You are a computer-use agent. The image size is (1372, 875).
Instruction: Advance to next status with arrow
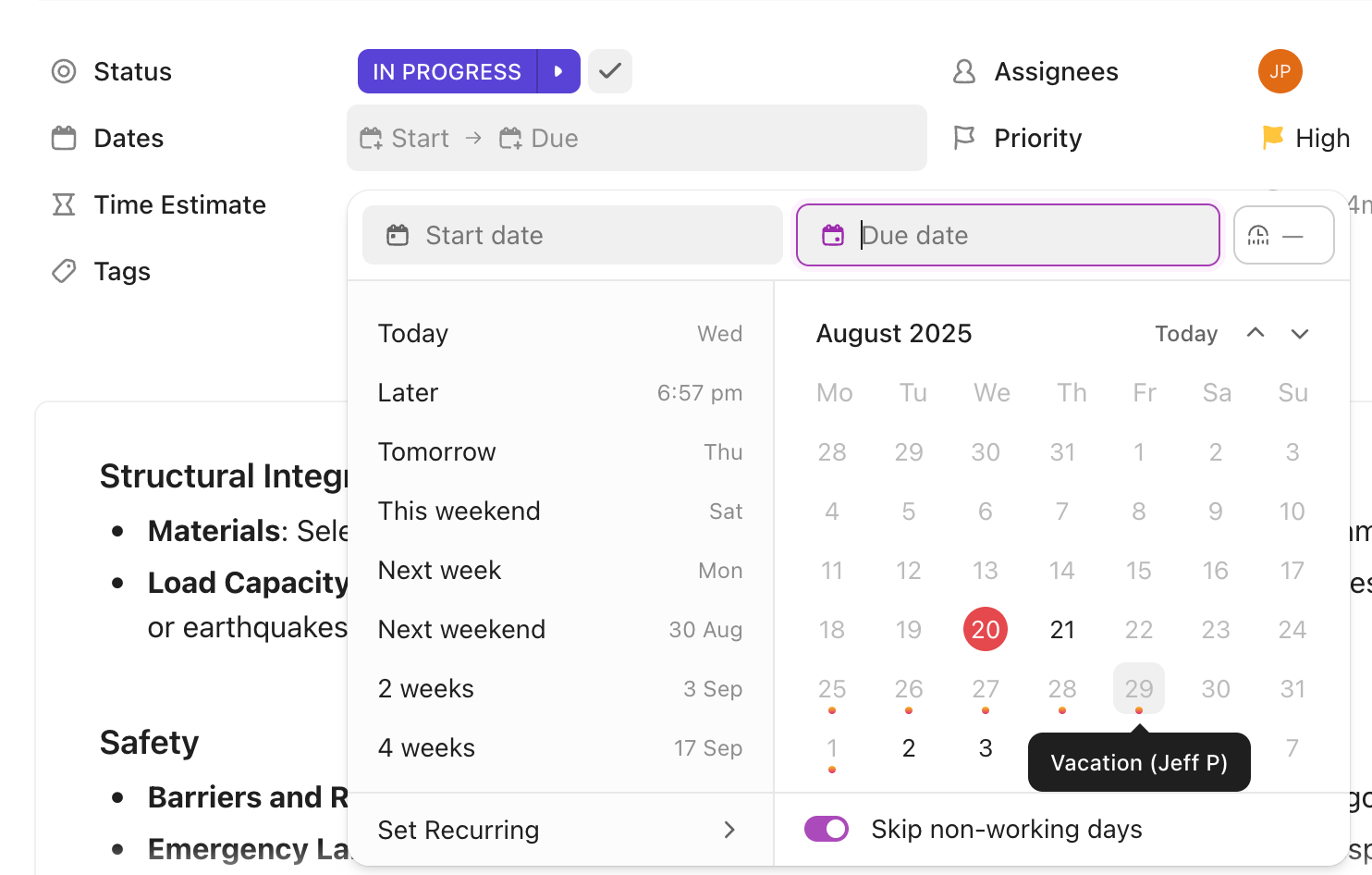[558, 71]
